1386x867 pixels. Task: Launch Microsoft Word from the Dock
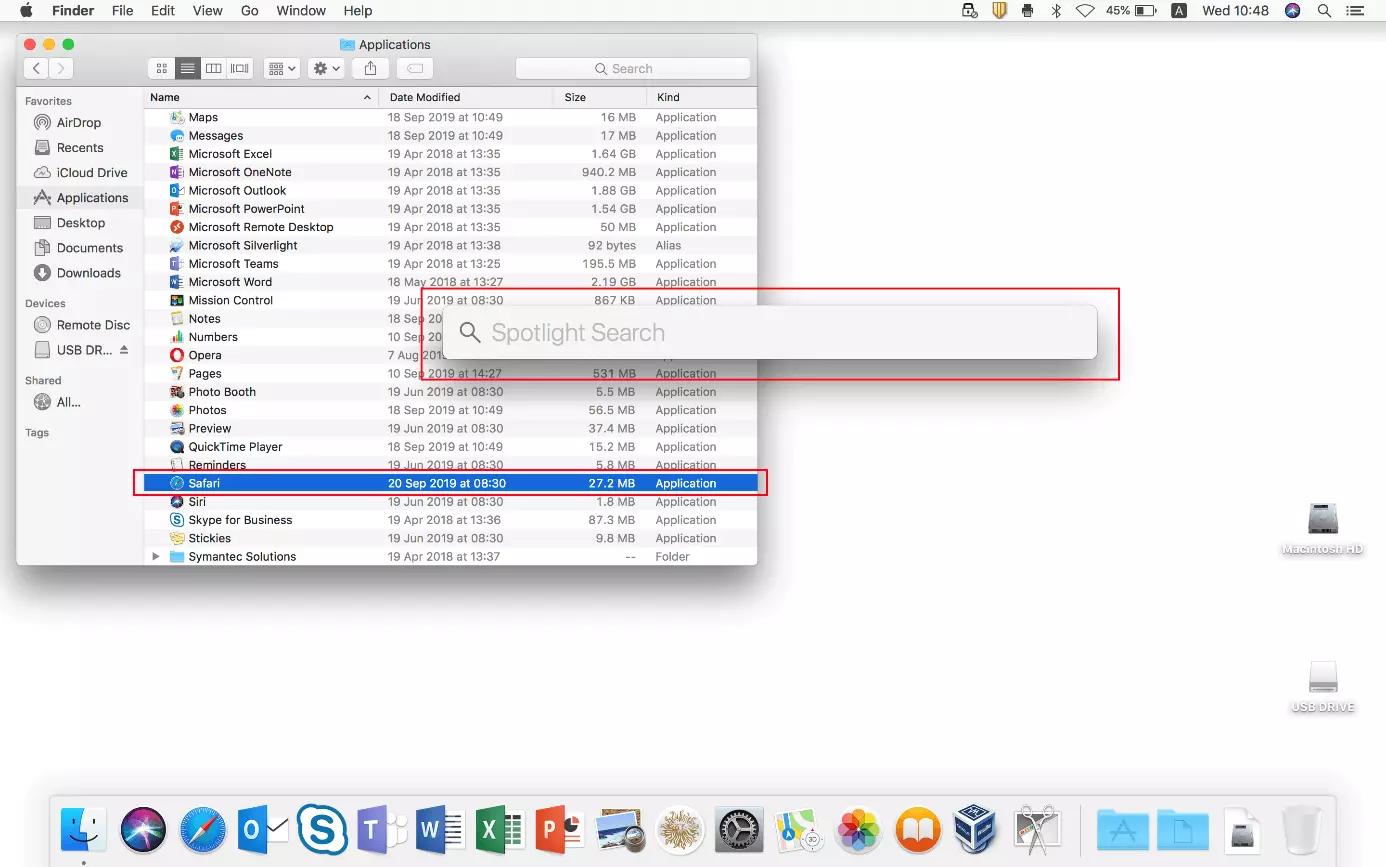[441, 829]
